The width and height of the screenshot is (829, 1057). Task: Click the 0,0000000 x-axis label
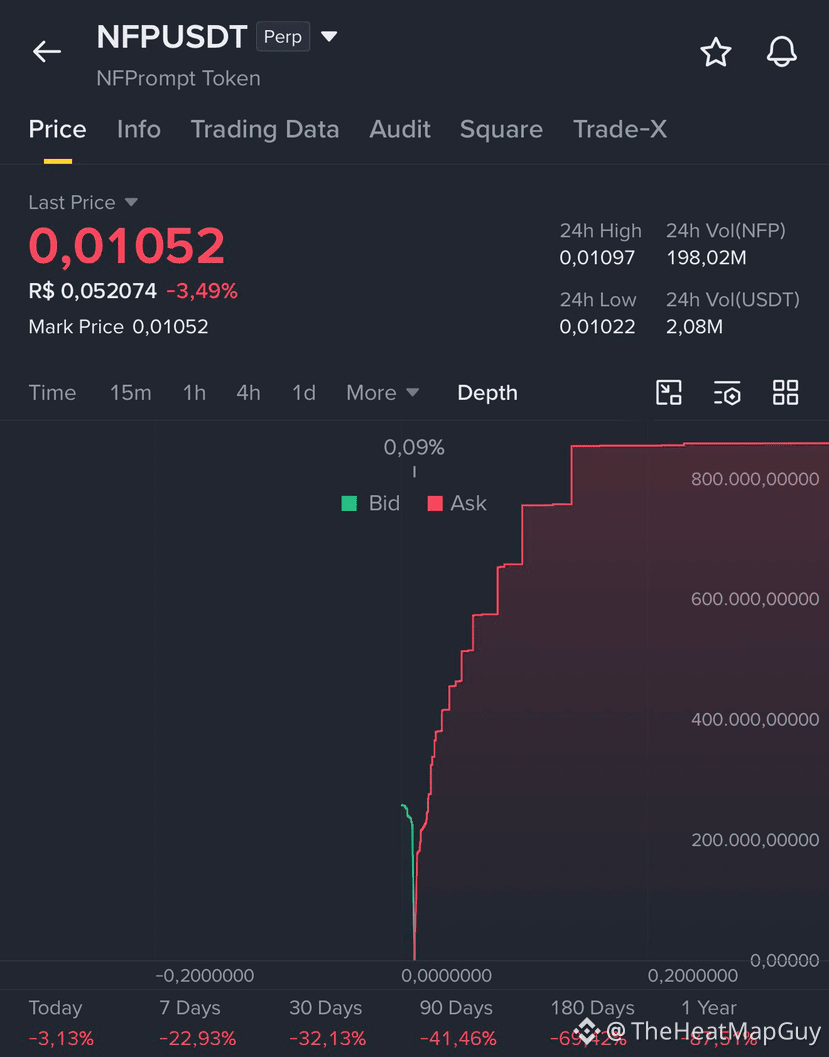446,975
